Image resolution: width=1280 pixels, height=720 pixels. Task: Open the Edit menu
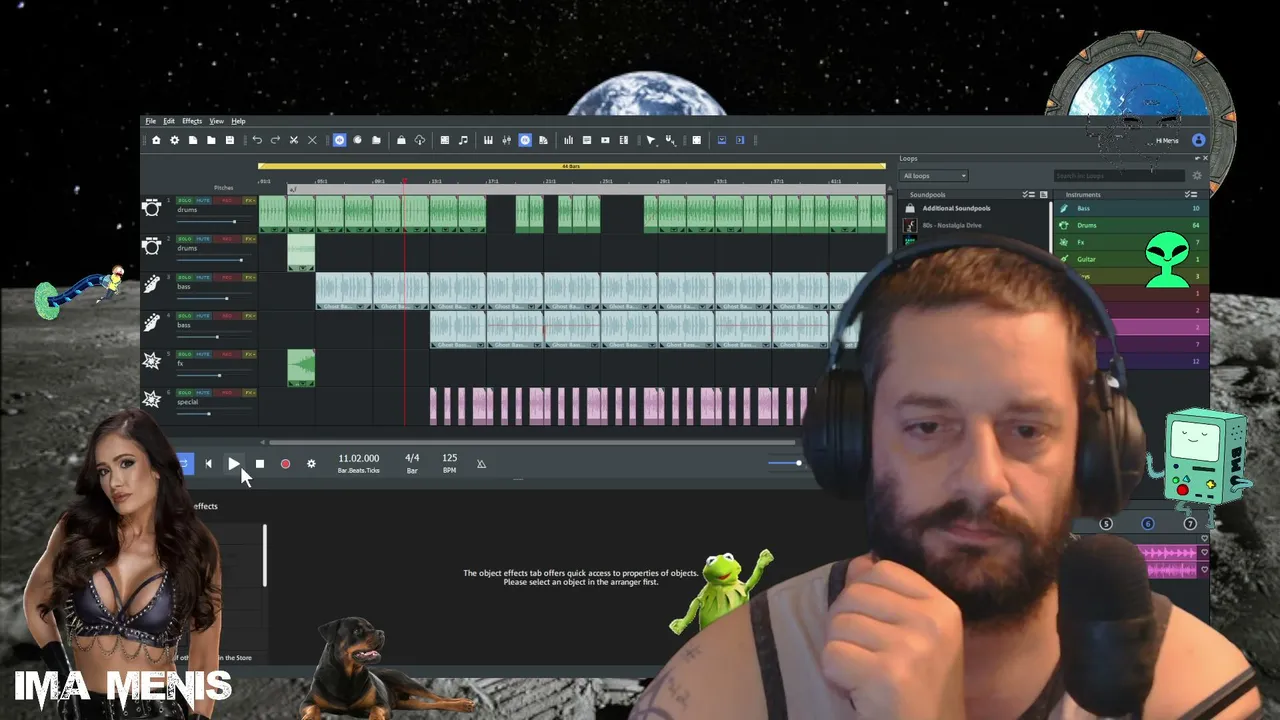[x=169, y=121]
